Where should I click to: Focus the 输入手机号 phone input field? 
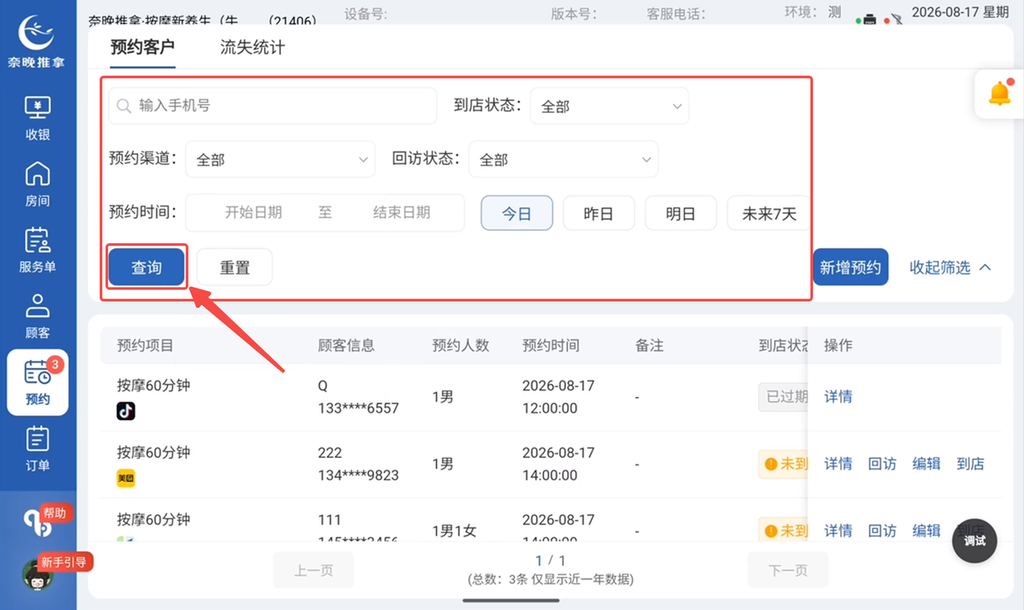coord(273,106)
